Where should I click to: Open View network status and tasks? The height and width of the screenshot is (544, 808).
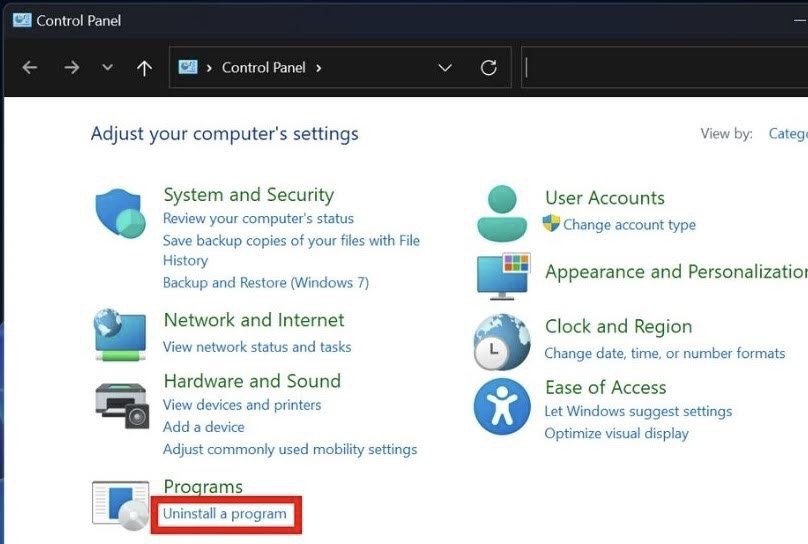tap(257, 347)
